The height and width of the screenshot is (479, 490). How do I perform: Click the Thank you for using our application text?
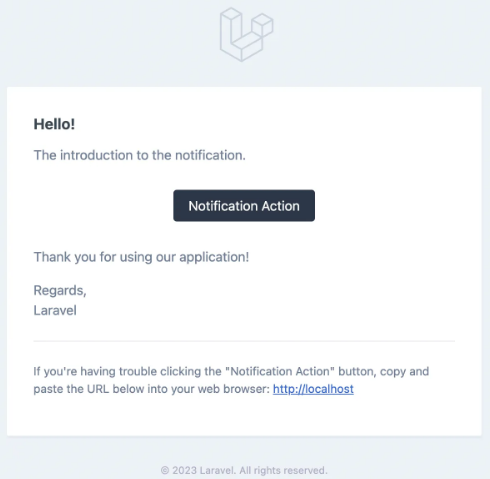pos(141,257)
